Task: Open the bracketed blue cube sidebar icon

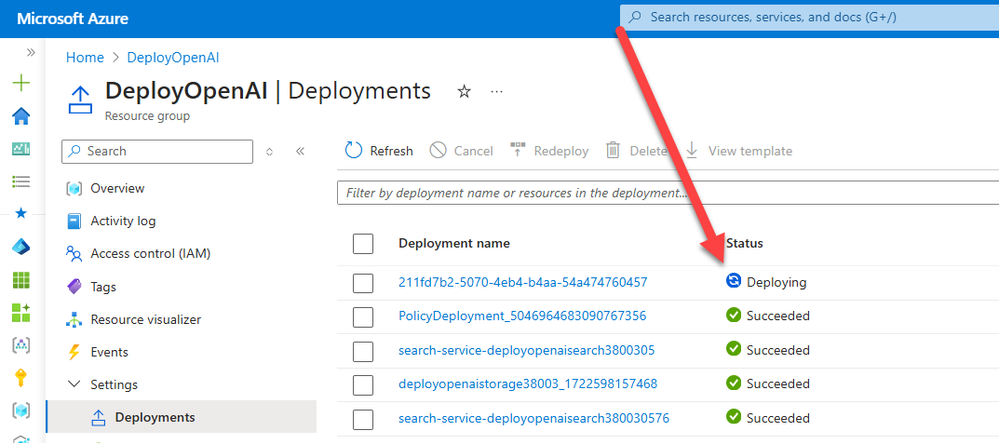Action: pyautogui.click(x=21, y=410)
